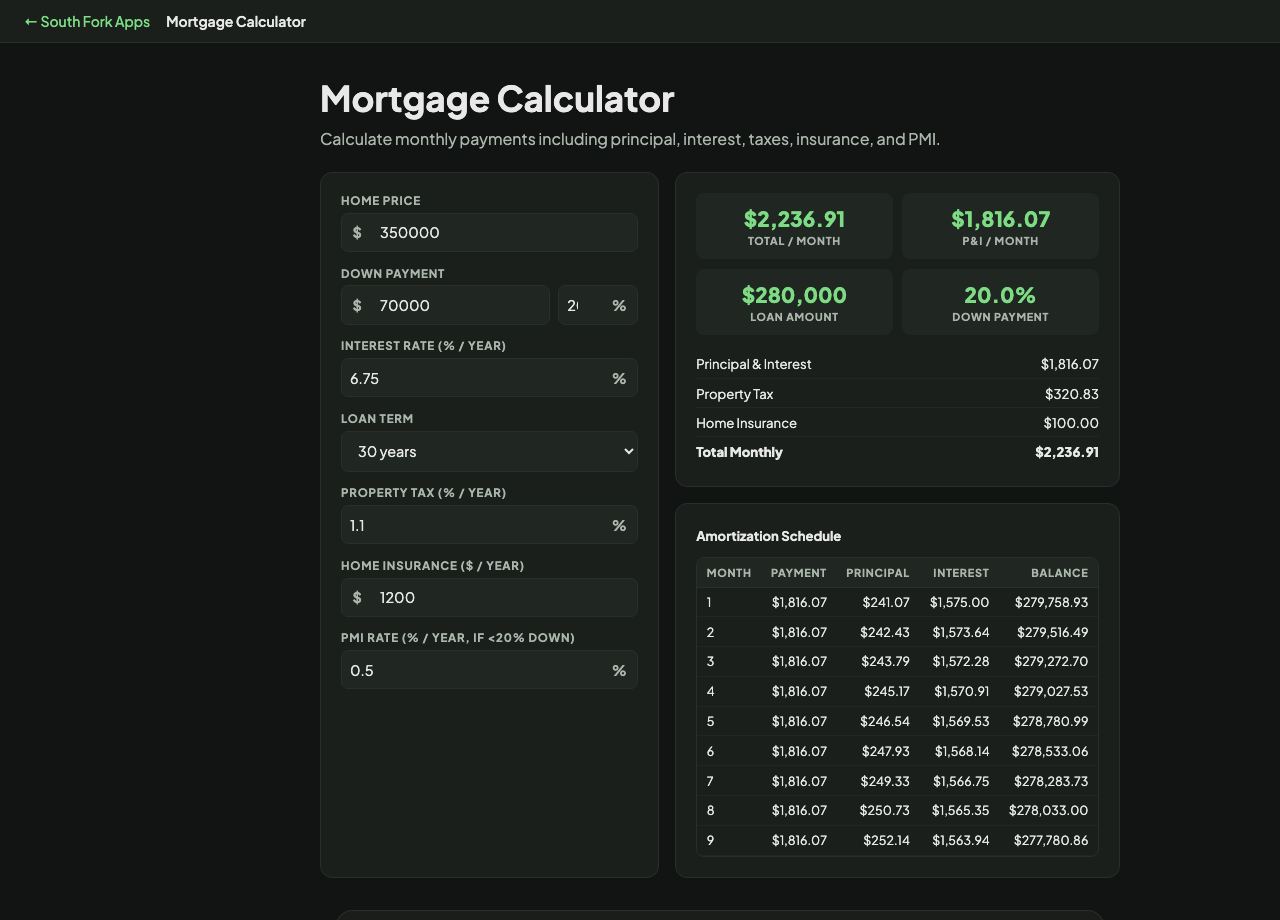
Task: Select the Home Insurance value $100.00
Action: 1071,423
